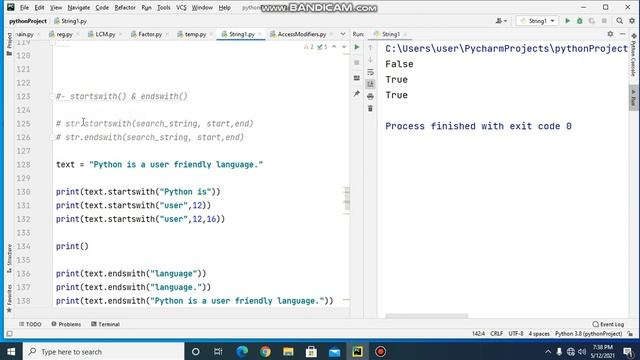Click the volume icon in system tray

[582, 351]
